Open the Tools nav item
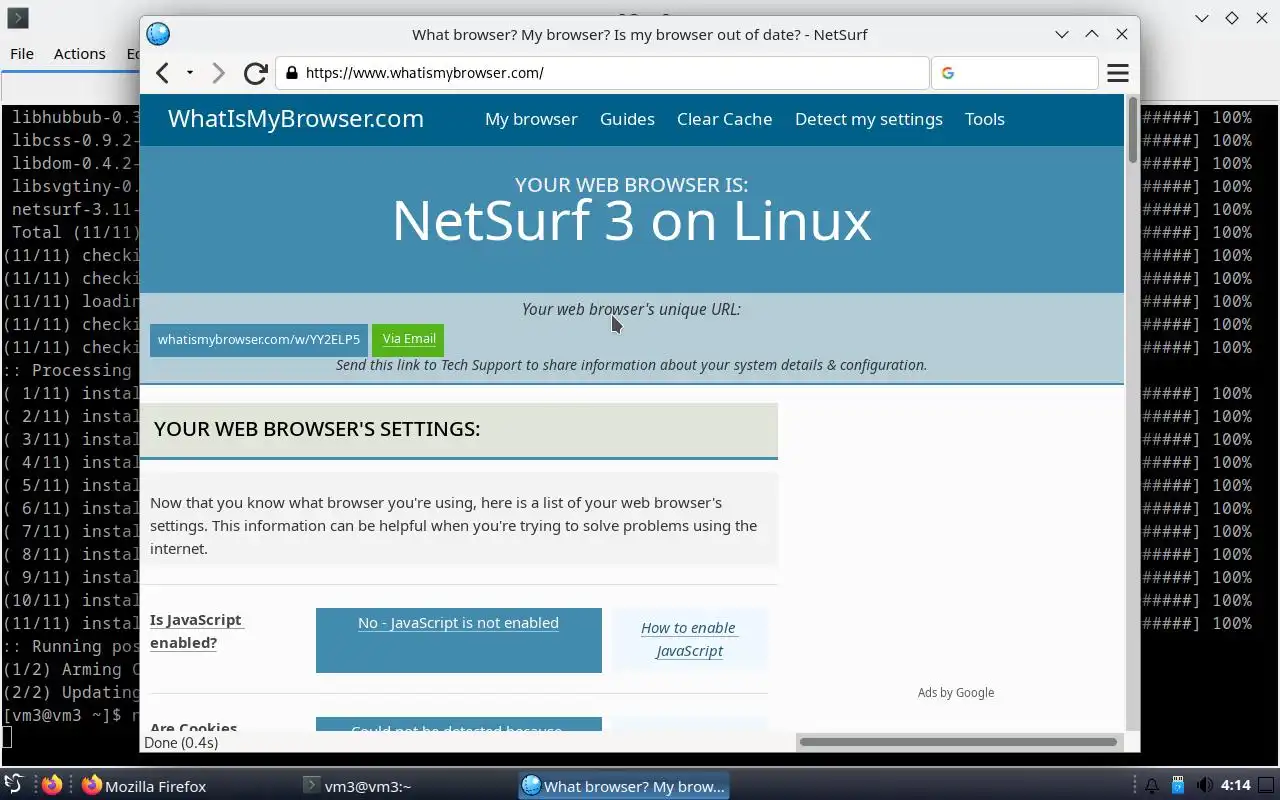Image resolution: width=1280 pixels, height=800 pixels. [x=984, y=119]
